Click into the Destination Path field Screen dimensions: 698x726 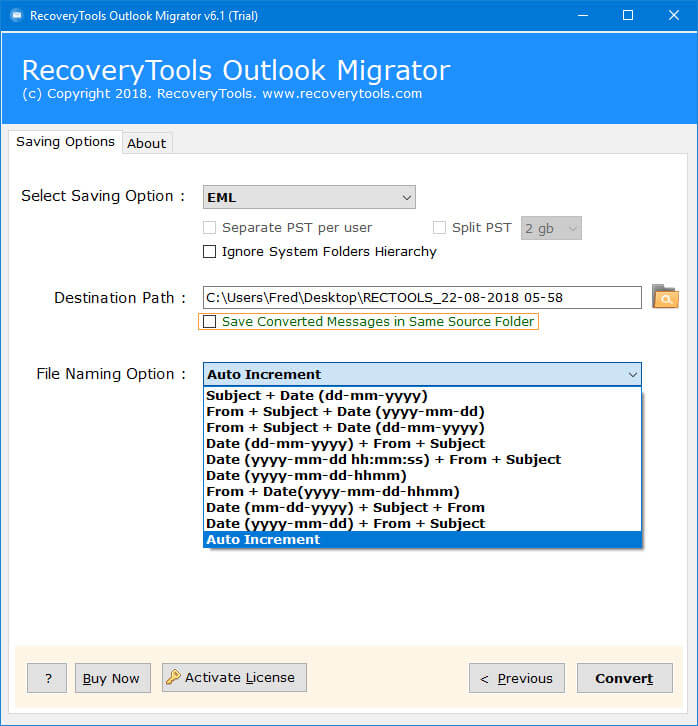pyautogui.click(x=422, y=297)
